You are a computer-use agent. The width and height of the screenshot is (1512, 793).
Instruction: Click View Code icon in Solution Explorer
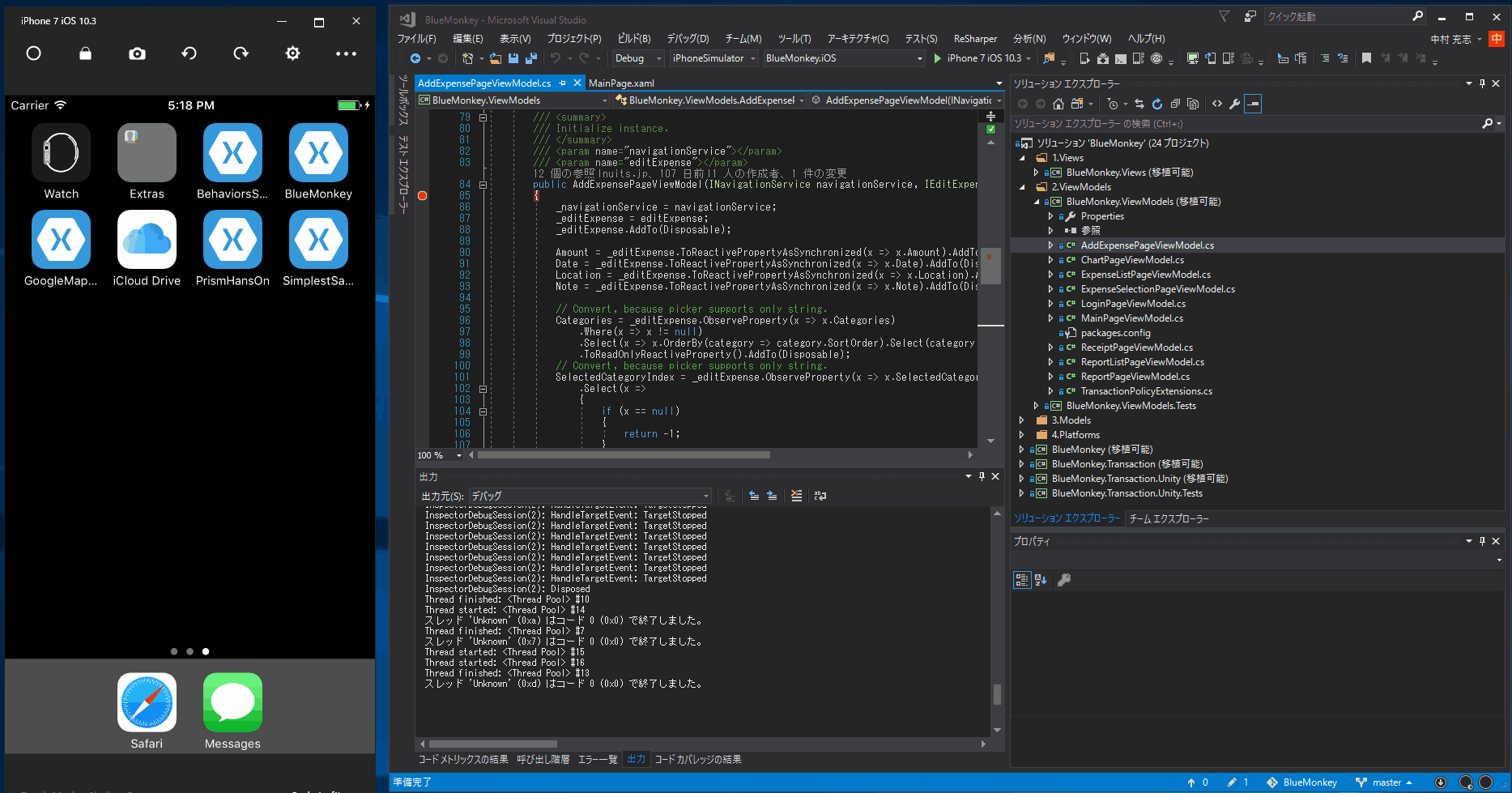(1217, 104)
